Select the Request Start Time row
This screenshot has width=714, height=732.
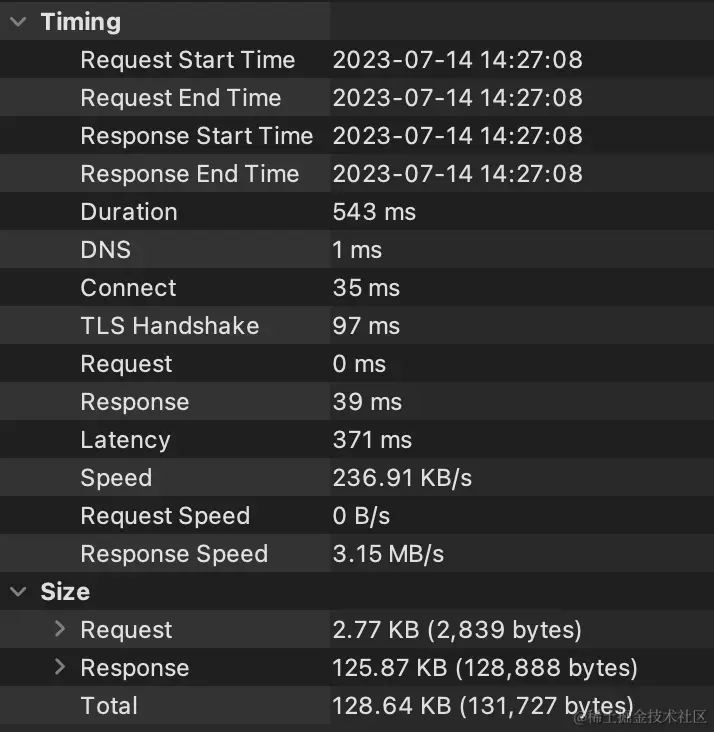[357, 59]
